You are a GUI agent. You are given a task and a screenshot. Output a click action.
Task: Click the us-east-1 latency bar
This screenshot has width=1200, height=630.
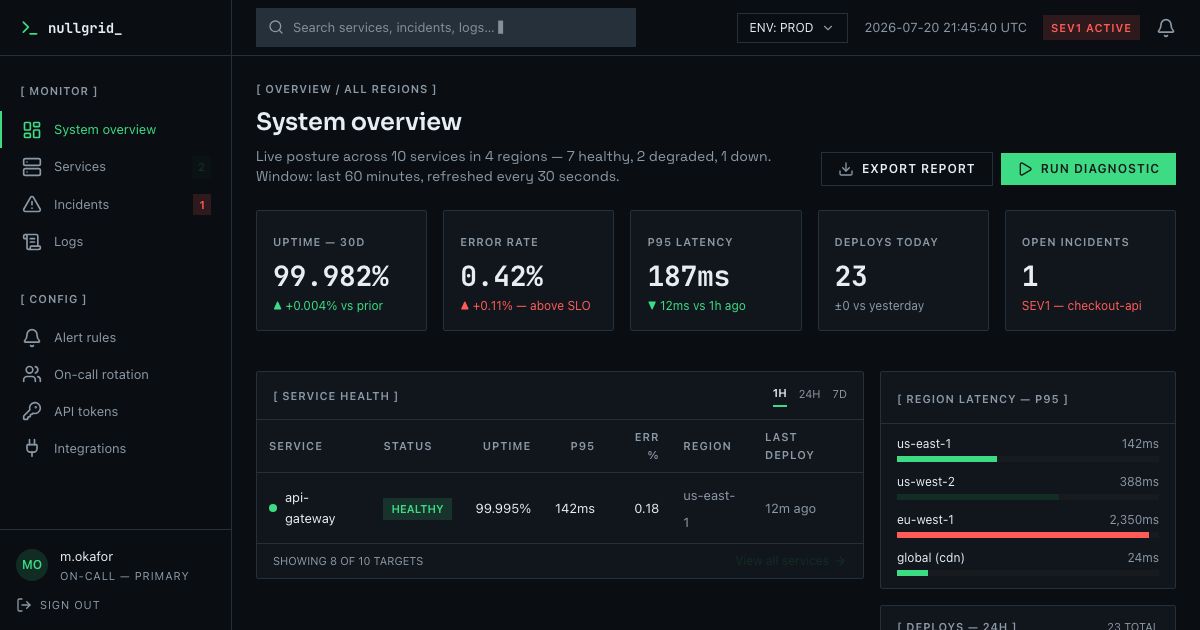[x=1028, y=459]
